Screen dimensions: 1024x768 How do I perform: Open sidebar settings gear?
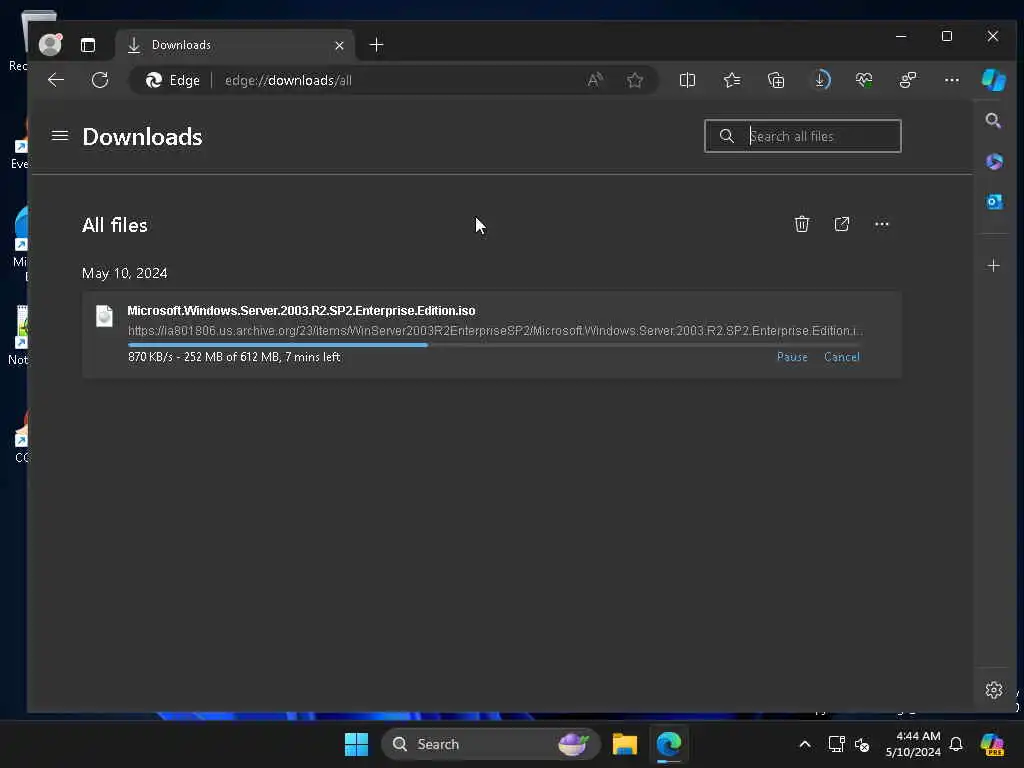(993, 690)
